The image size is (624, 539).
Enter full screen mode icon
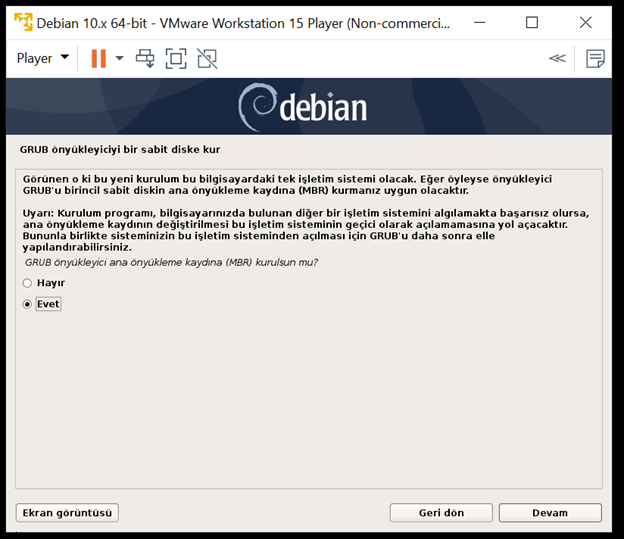[x=176, y=59]
